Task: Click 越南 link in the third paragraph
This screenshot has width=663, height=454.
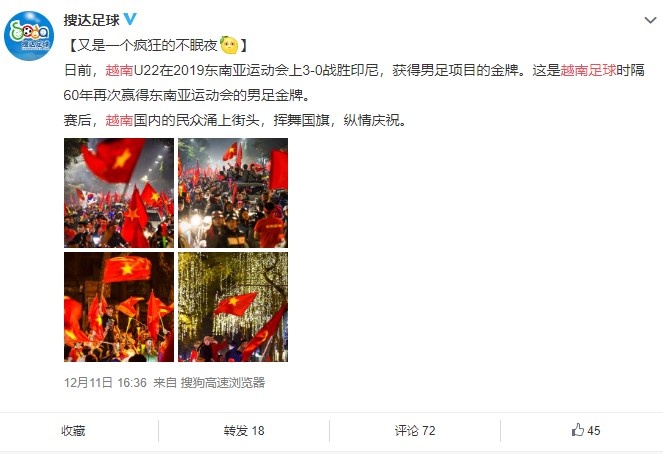Action: click(119, 120)
